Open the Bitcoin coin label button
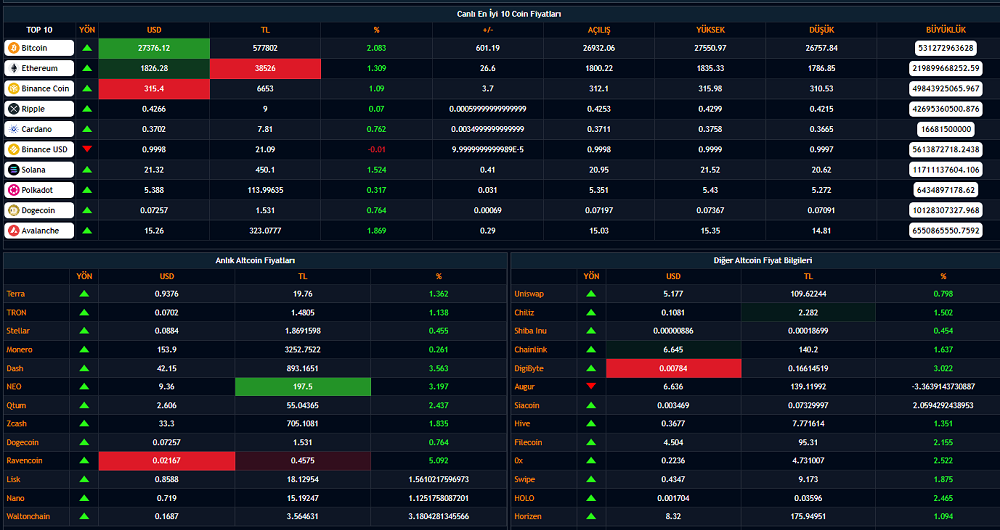The width and height of the screenshot is (1000, 530). [x=39, y=48]
